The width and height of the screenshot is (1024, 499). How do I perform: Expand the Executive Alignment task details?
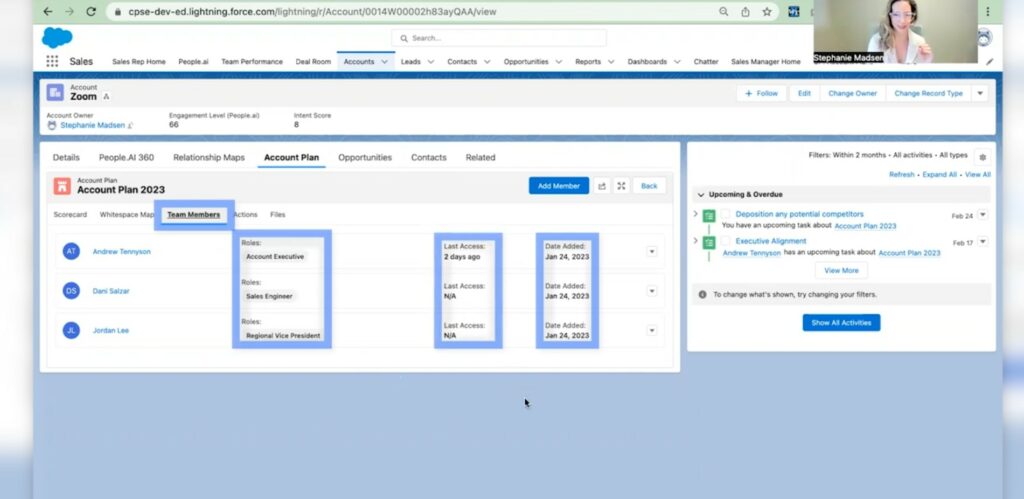pos(696,241)
